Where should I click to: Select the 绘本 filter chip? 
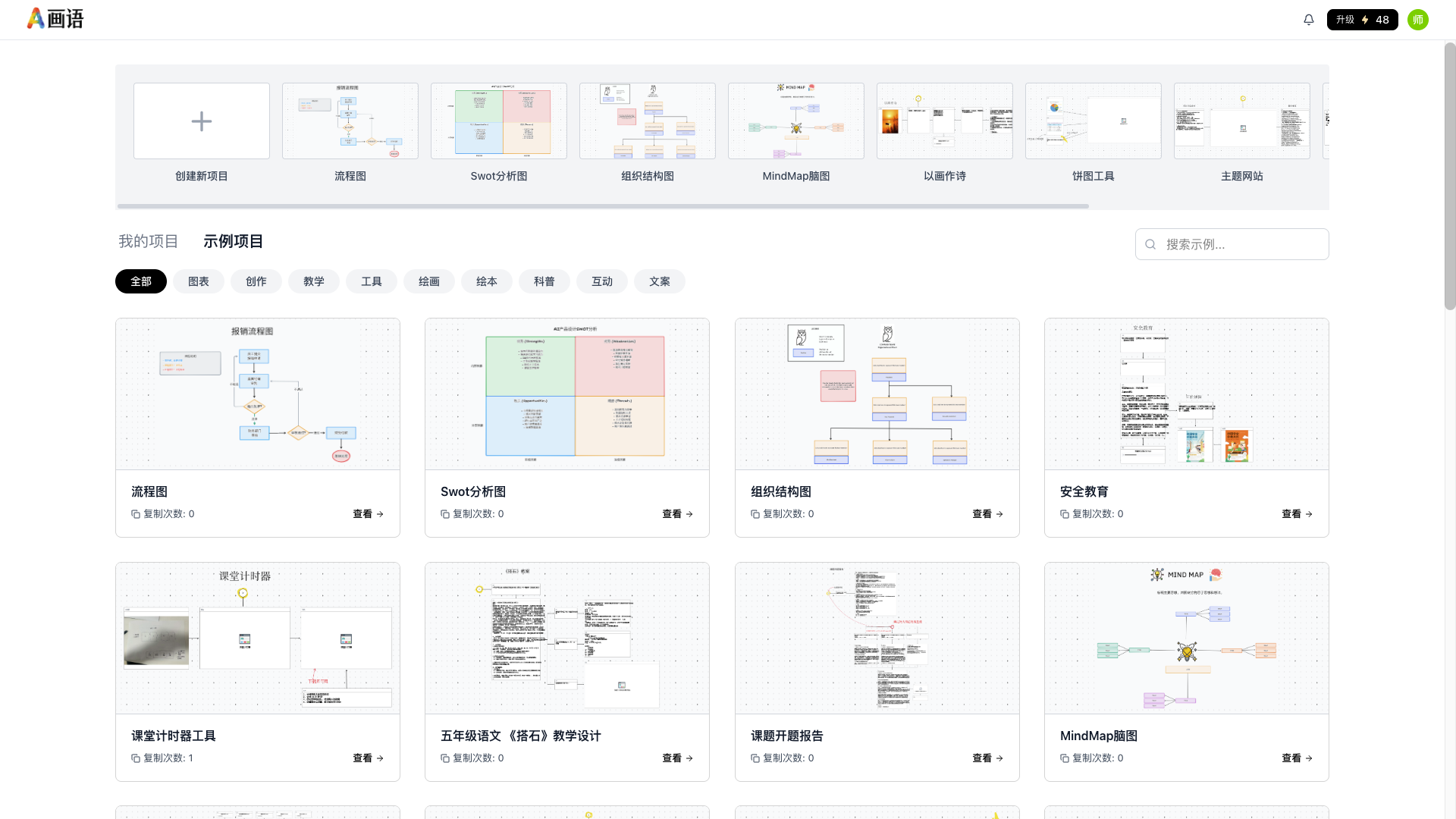pyautogui.click(x=487, y=281)
